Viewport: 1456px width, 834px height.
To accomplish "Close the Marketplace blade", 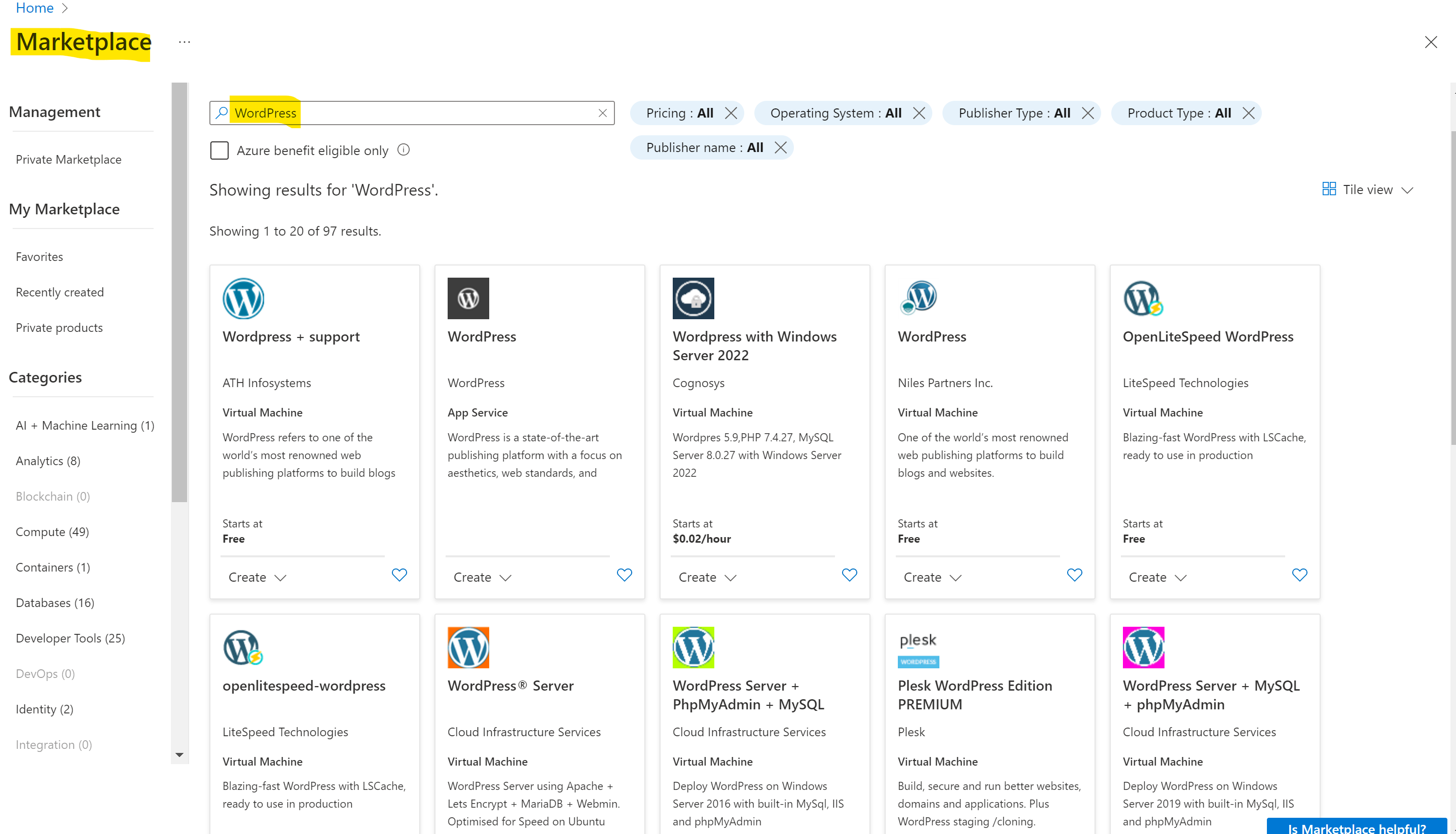I will pyautogui.click(x=1431, y=42).
